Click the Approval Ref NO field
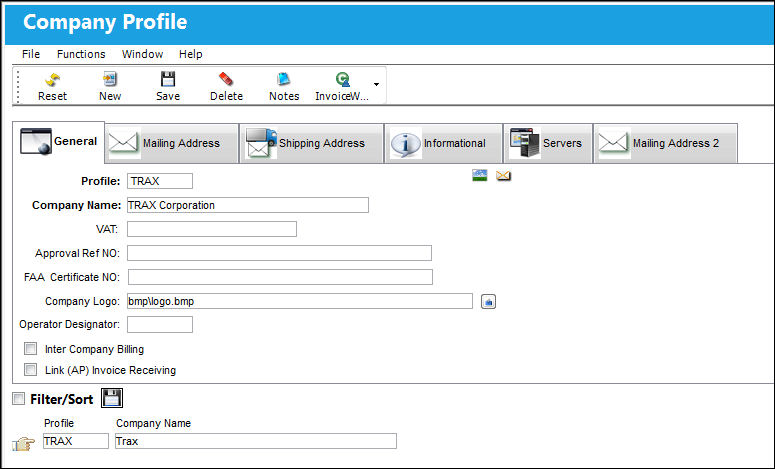Viewport: 775px width, 469px height. (279, 253)
